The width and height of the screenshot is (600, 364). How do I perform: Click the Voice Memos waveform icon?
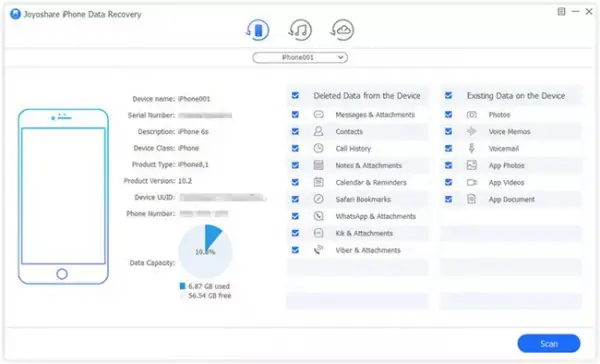click(471, 131)
